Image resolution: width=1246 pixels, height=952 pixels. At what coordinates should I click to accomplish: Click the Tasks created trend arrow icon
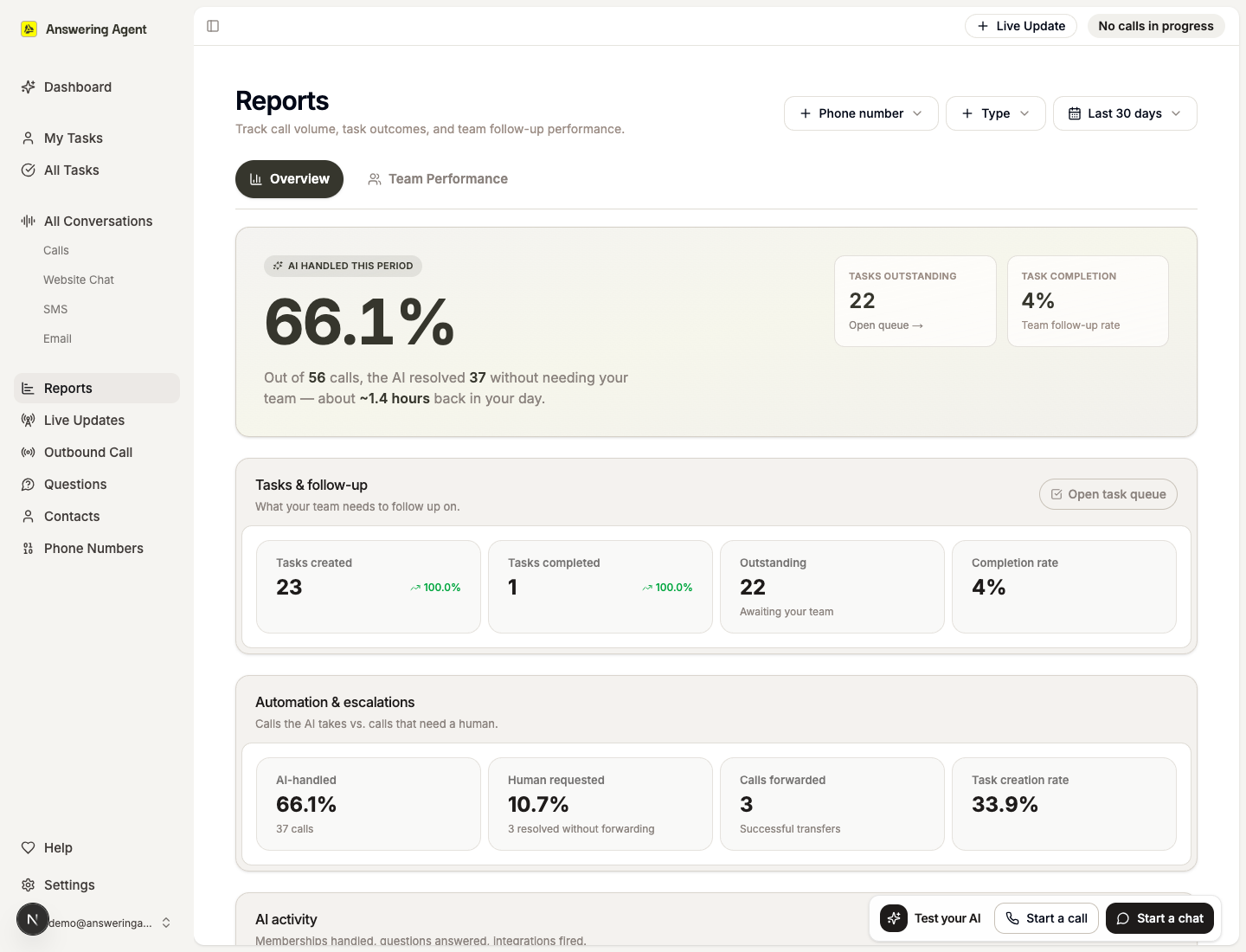tap(415, 588)
